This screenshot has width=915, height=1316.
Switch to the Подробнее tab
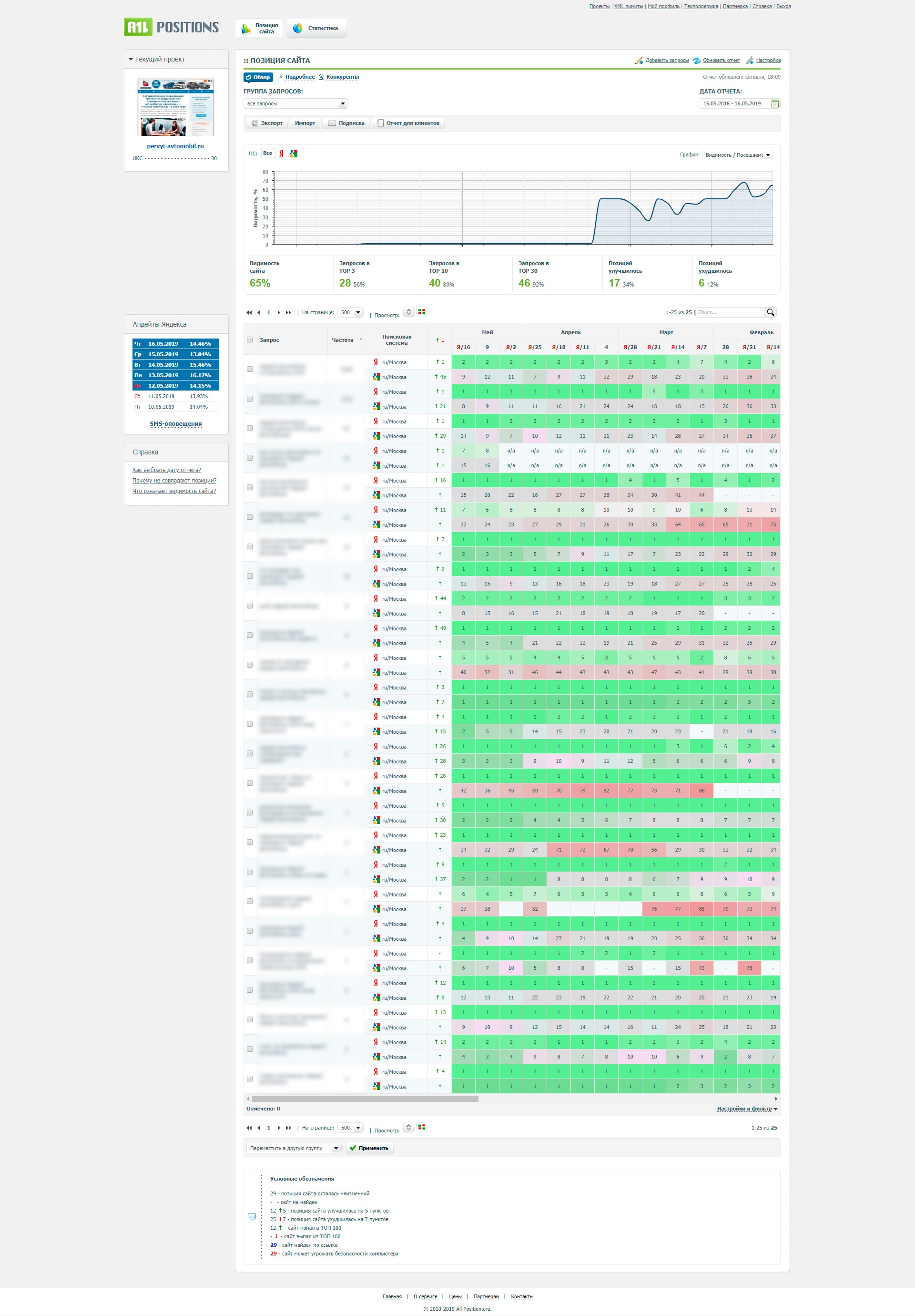[x=300, y=77]
